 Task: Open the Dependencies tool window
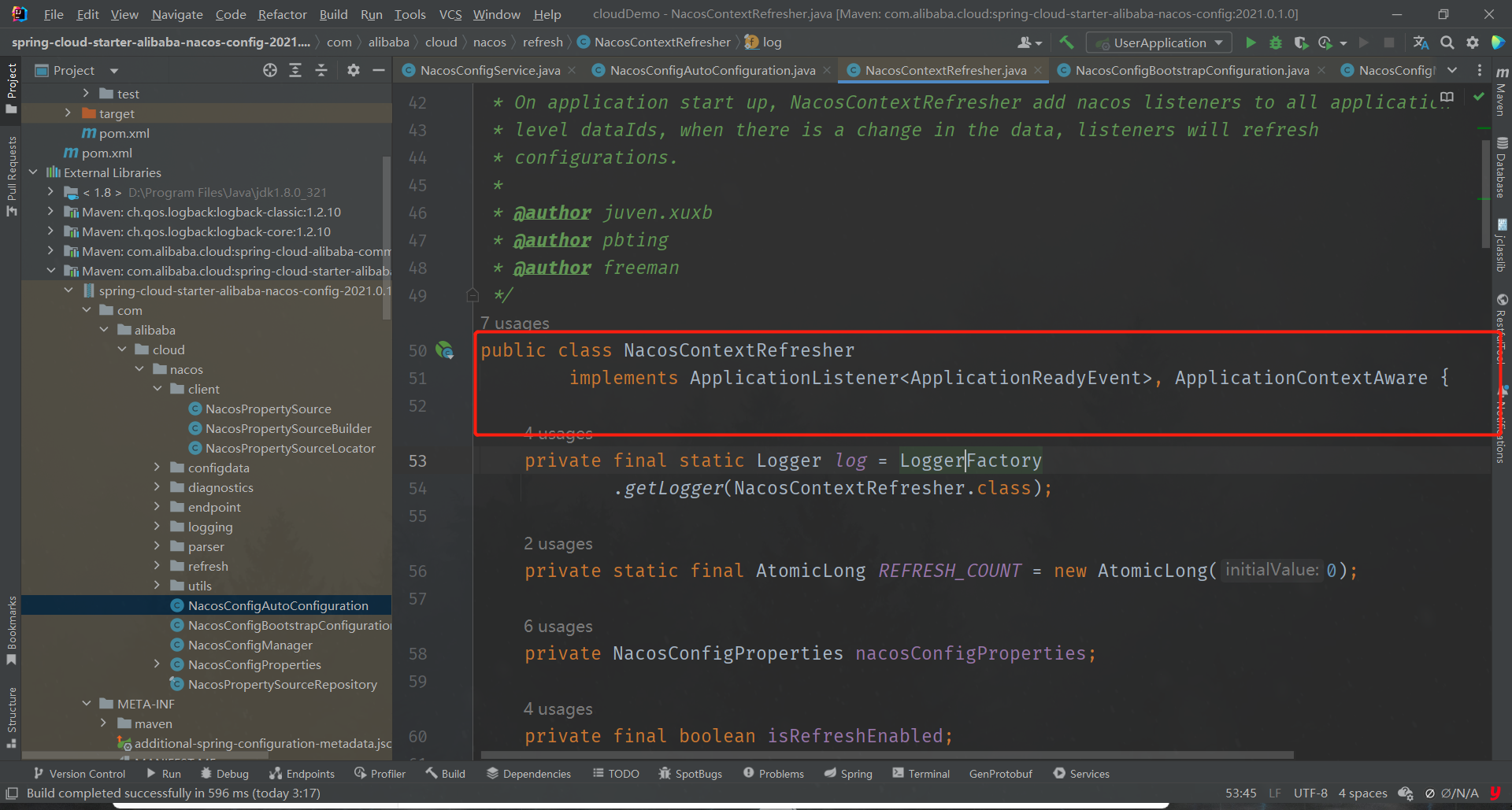528,774
